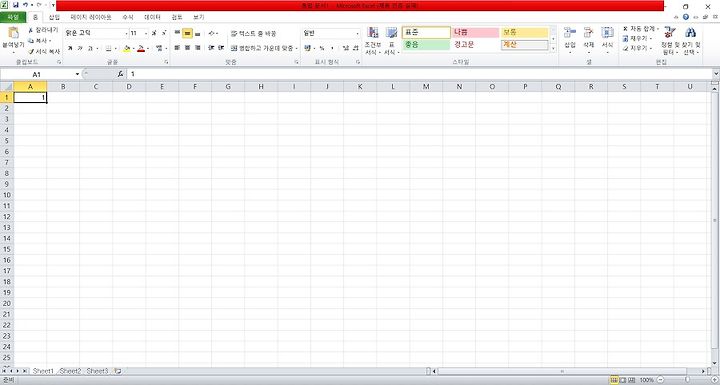Open the font size 11 dropdown

(x=146, y=33)
